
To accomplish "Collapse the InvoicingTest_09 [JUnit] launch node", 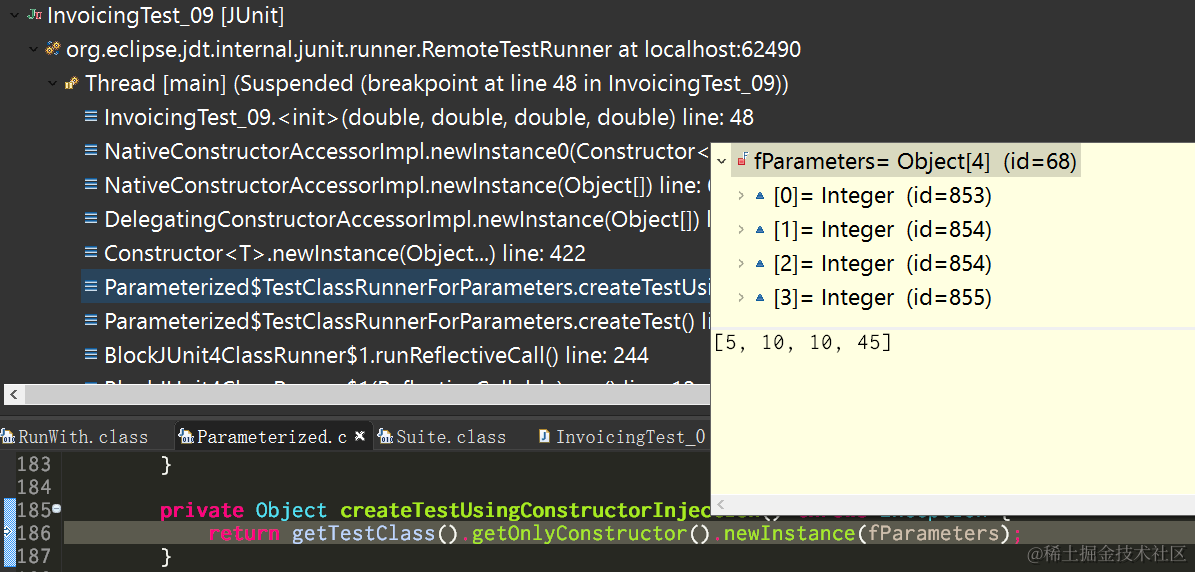I will point(13,15).
